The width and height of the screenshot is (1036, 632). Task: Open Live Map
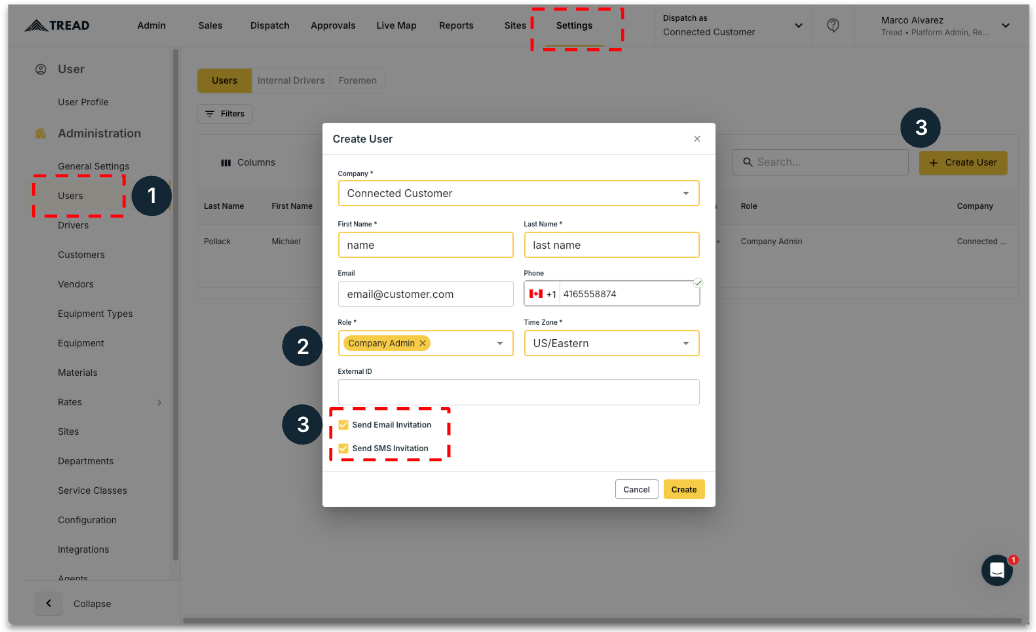pyautogui.click(x=396, y=26)
